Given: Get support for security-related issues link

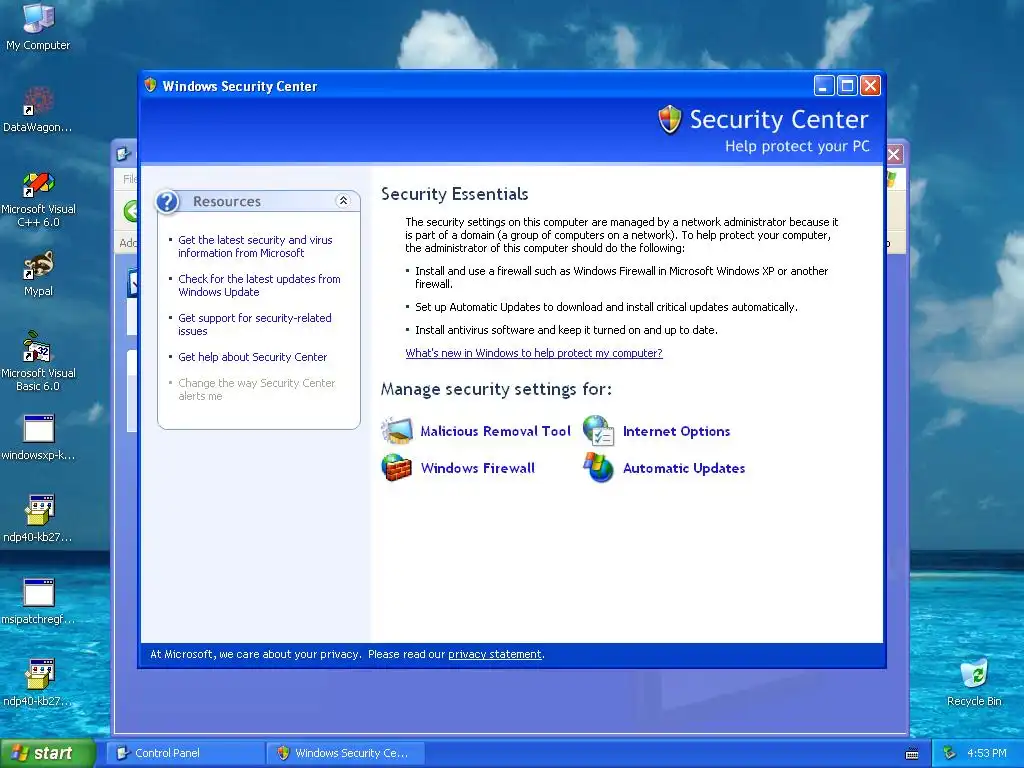Looking at the screenshot, I should click(x=255, y=325).
